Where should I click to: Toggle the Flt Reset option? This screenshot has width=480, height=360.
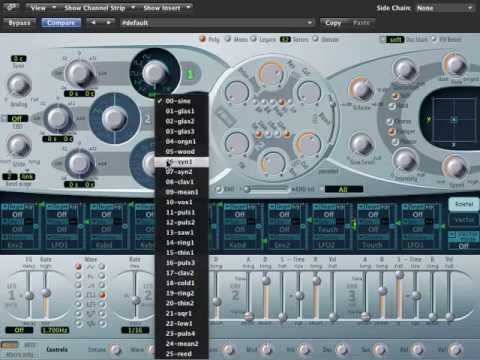coord(434,39)
